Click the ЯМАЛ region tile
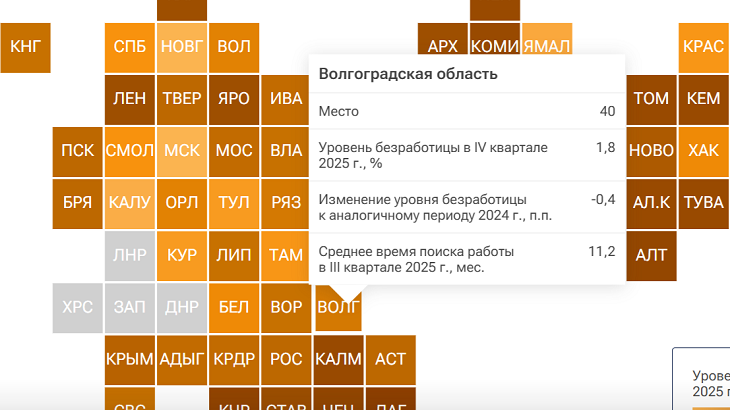This screenshot has height=410, width=730. pyautogui.click(x=546, y=46)
